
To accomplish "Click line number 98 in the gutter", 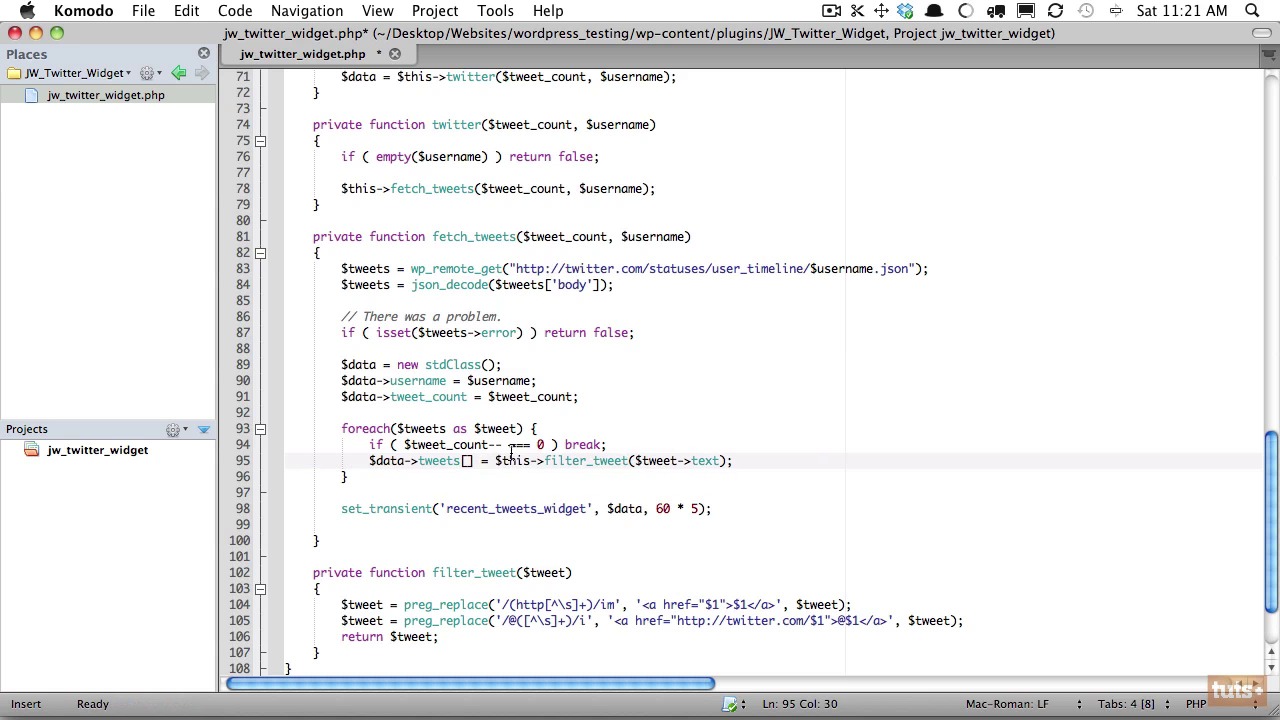I will pyautogui.click(x=242, y=509).
